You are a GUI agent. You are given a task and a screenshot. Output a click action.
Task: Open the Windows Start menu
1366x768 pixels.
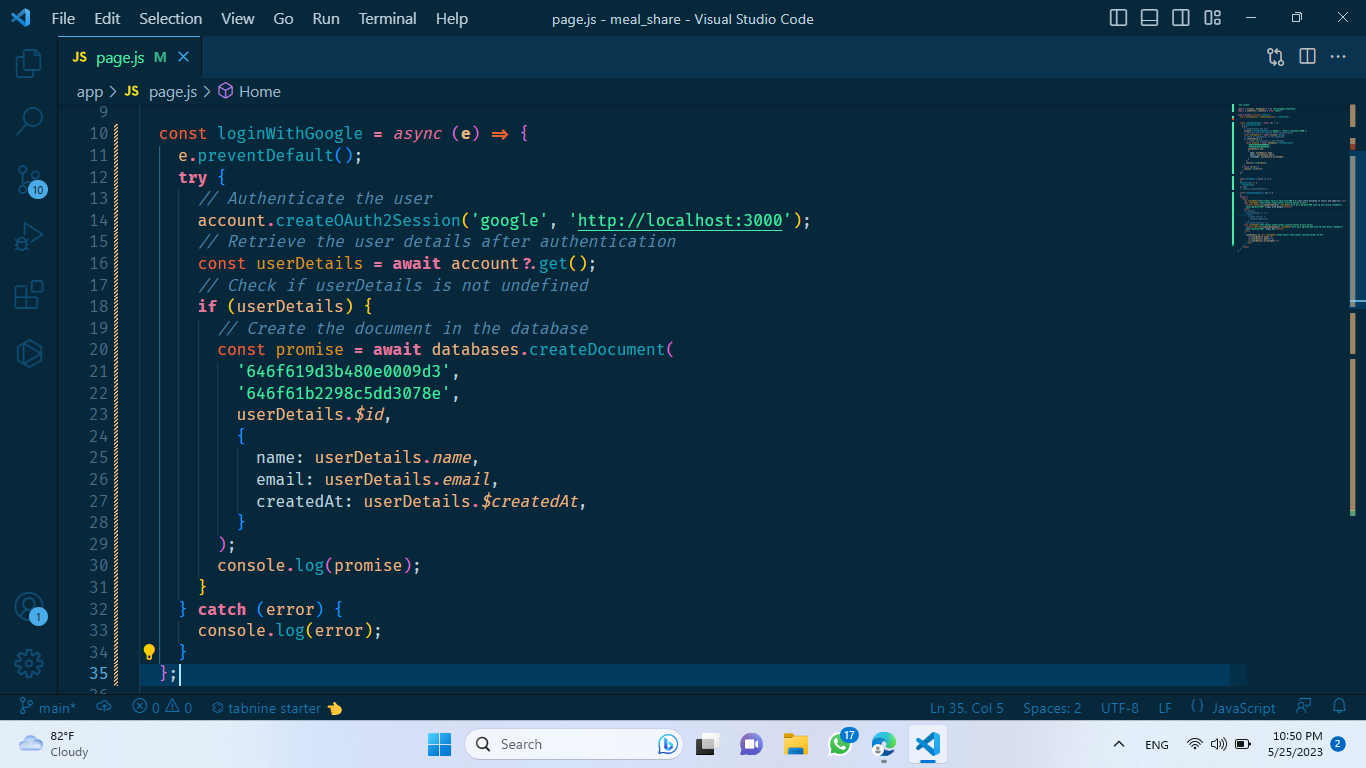point(439,744)
